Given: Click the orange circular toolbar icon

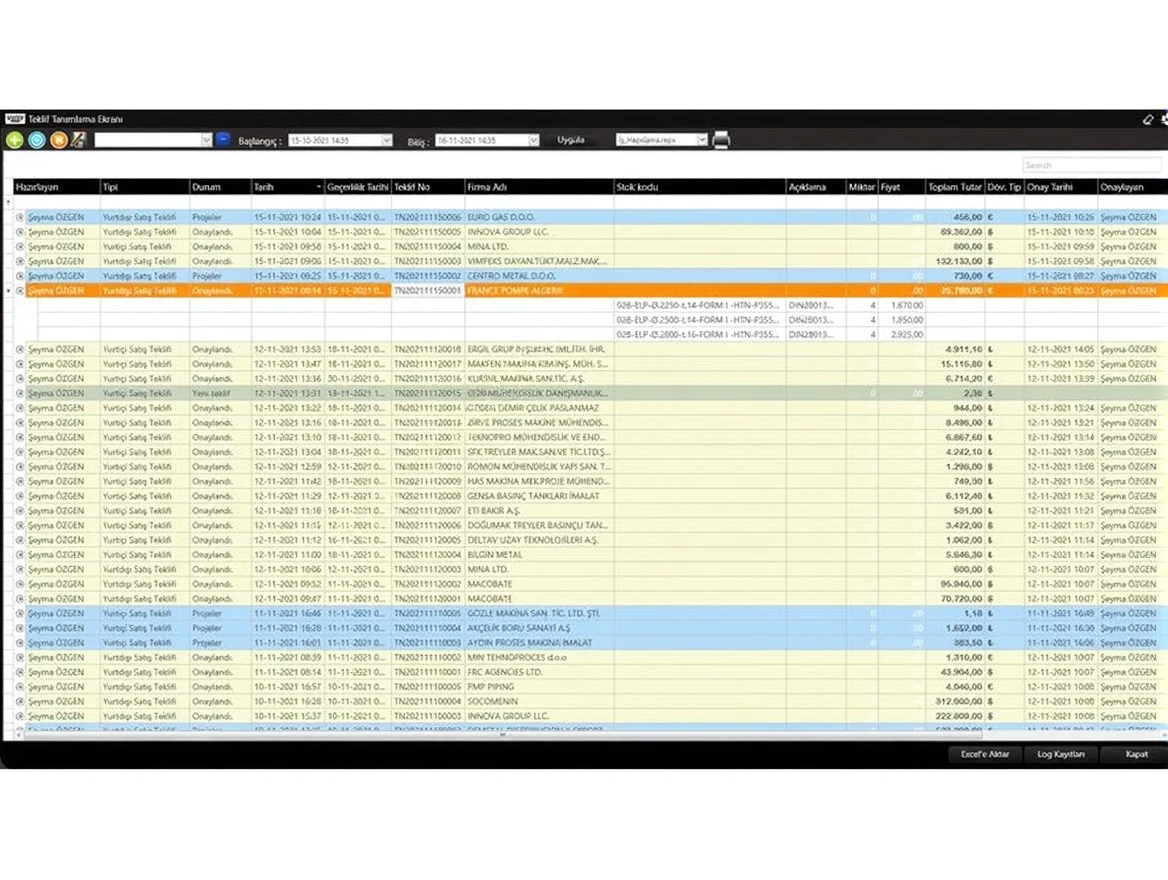Looking at the screenshot, I should pyautogui.click(x=58, y=140).
